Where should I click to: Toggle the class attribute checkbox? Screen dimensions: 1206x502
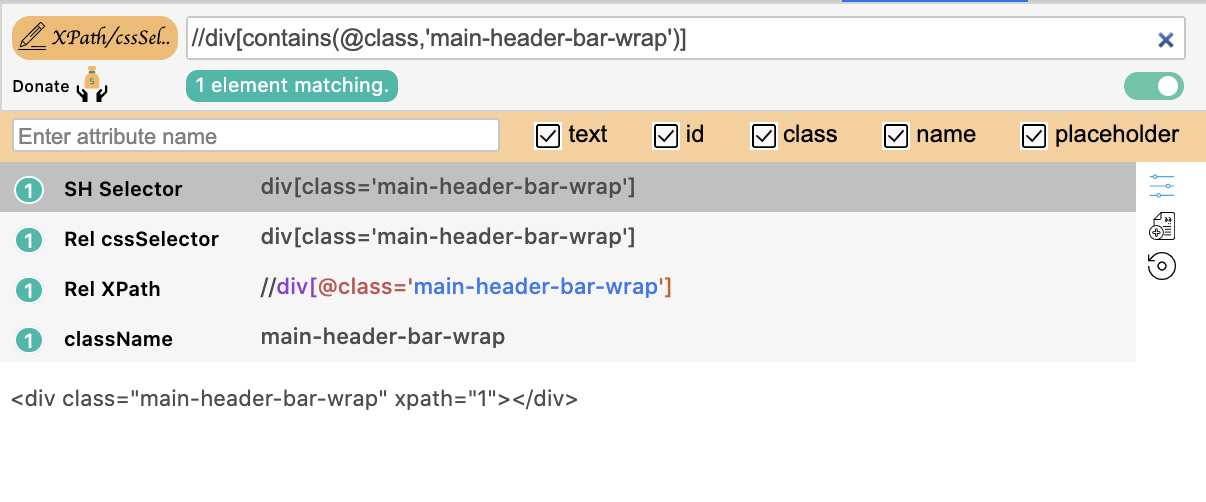pyautogui.click(x=764, y=136)
